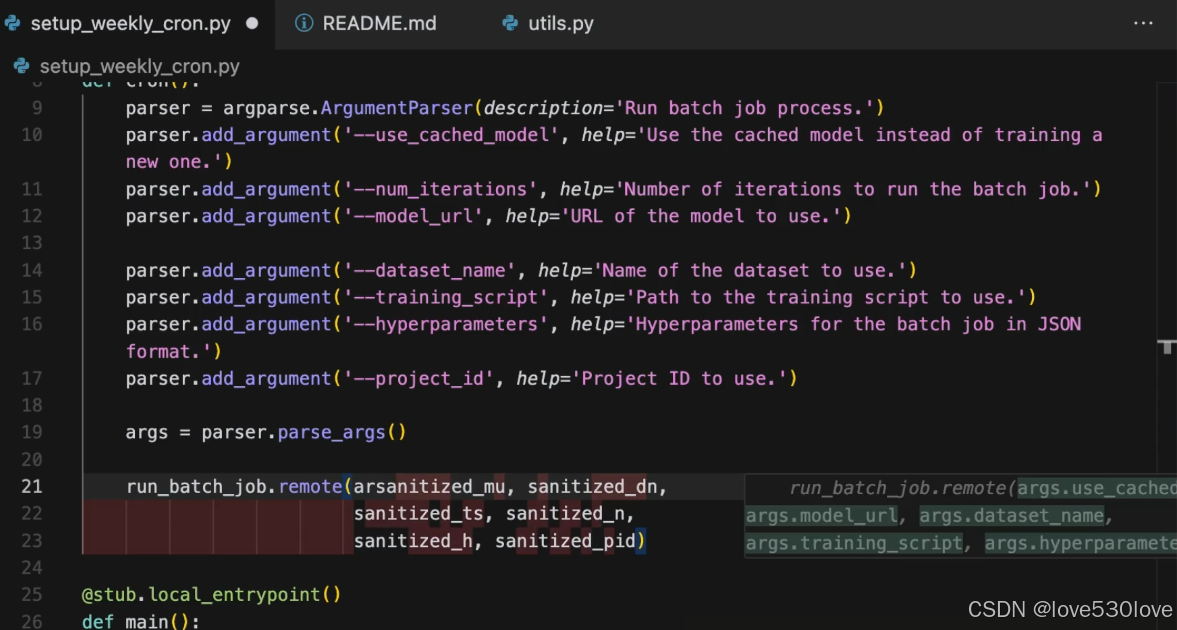Click line number 9 in the gutter
Viewport: 1177px width, 630px height.
[38, 108]
